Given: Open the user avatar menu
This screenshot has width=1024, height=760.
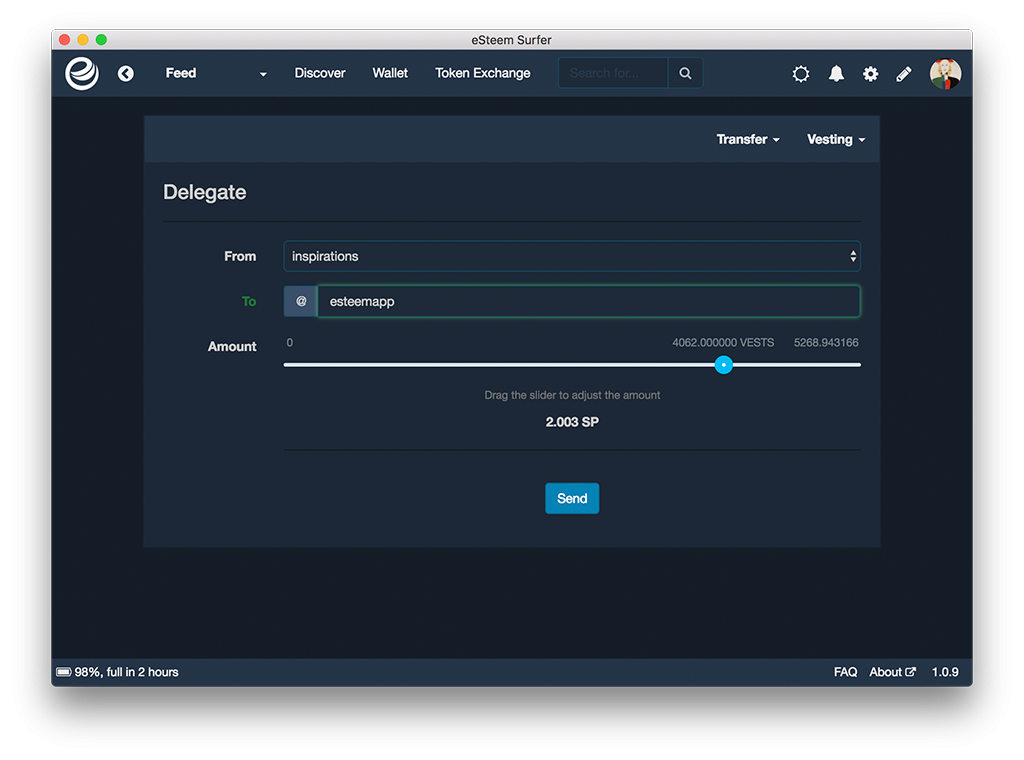Looking at the screenshot, I should tap(945, 74).
